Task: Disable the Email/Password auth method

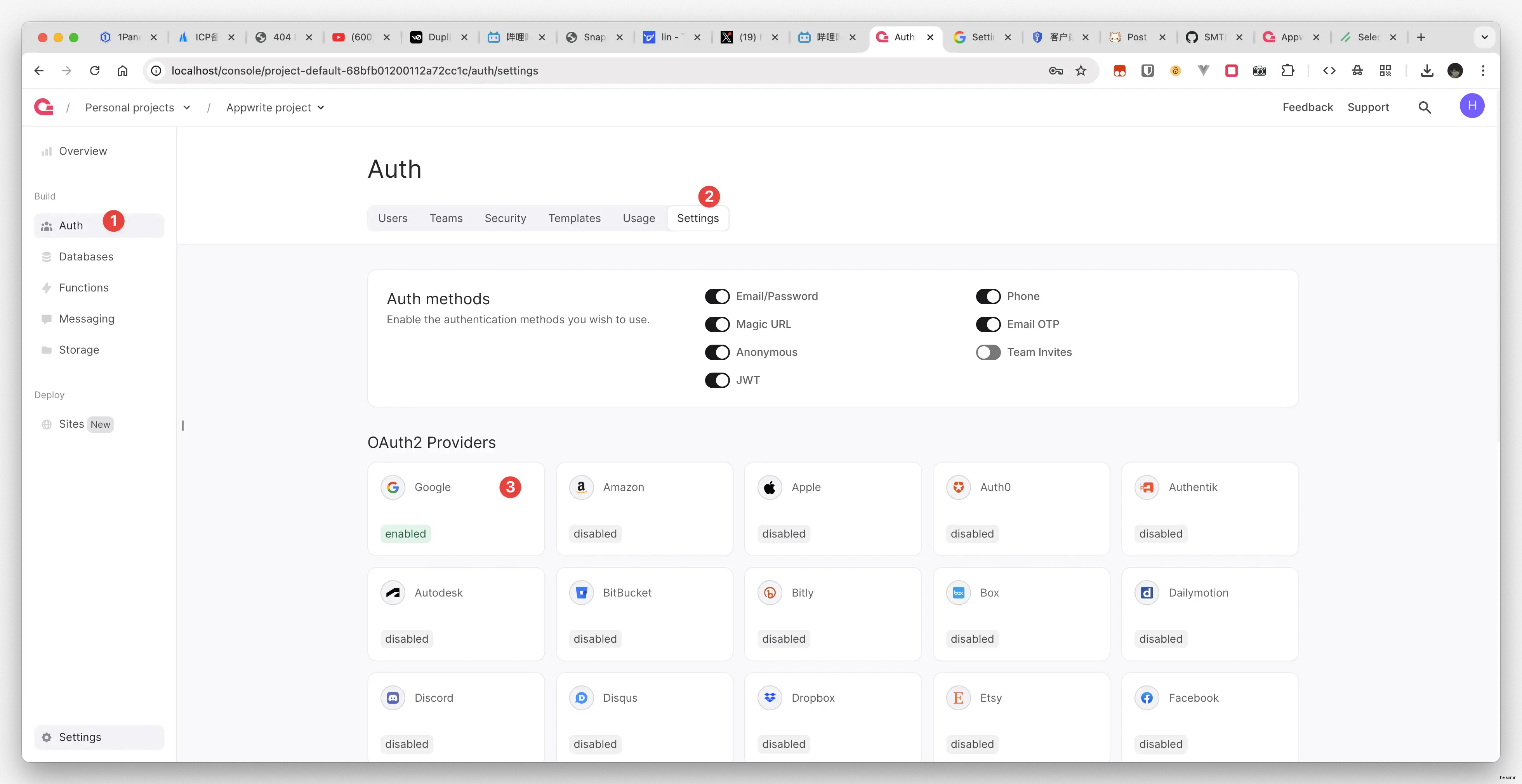Action: (717, 297)
